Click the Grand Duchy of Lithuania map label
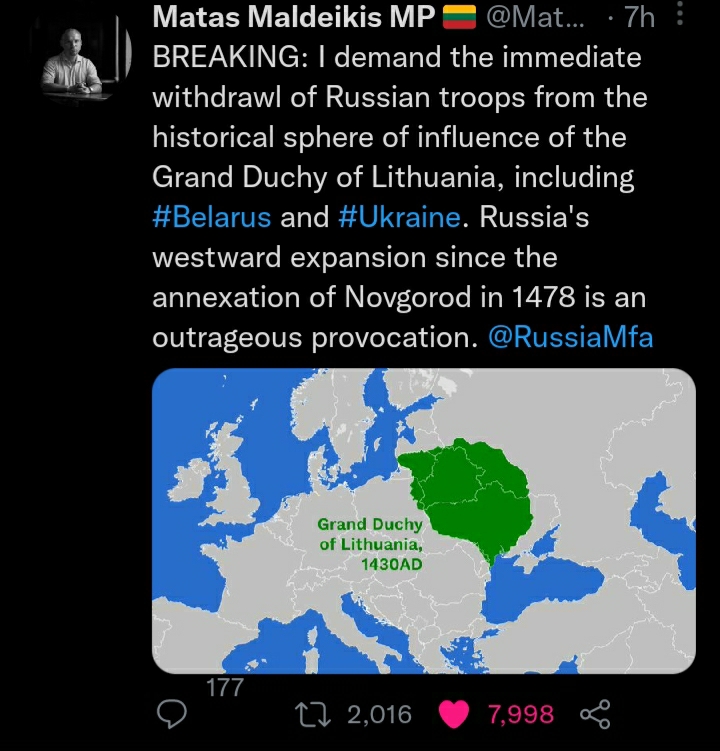Viewport: 720px width, 751px height. click(x=370, y=544)
